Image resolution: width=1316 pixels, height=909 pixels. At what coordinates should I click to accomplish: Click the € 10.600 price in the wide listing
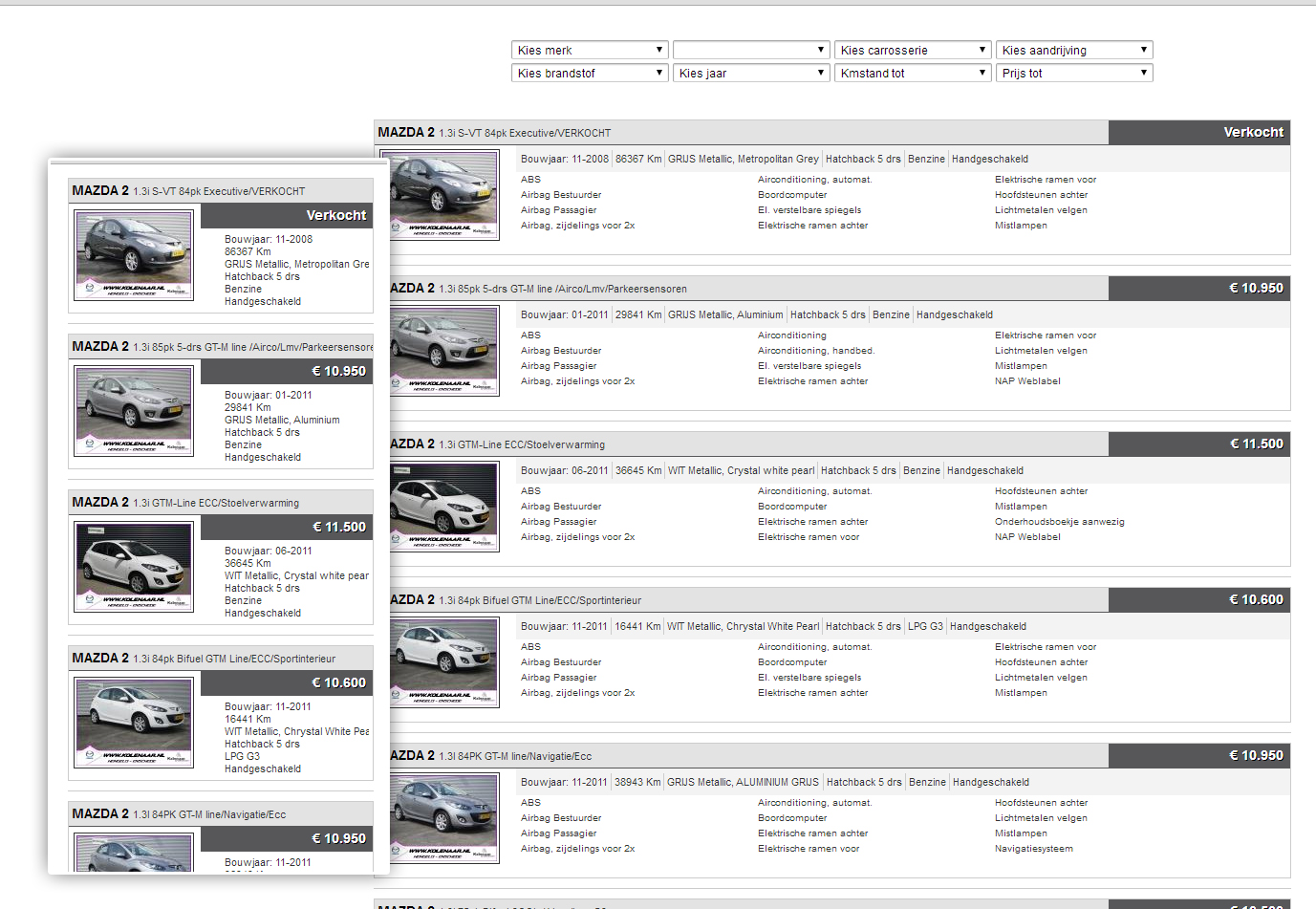click(1257, 600)
